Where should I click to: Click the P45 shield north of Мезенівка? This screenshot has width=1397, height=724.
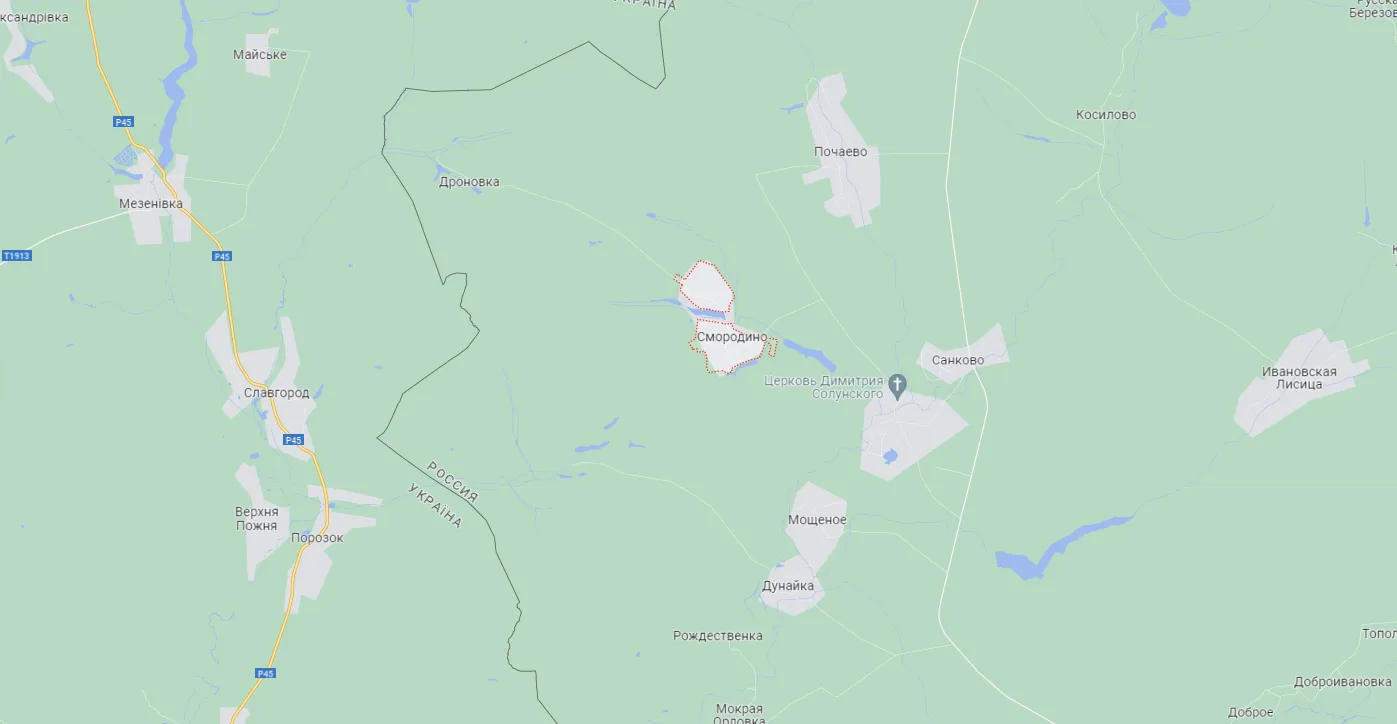123,122
